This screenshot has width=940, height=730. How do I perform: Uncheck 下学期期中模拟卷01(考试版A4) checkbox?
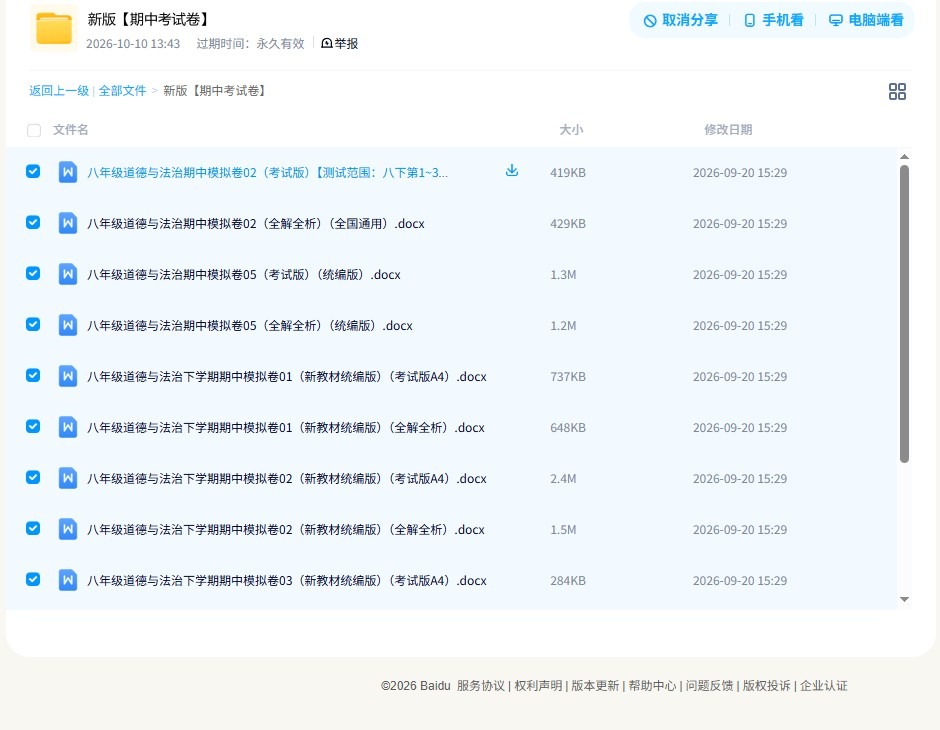(33, 375)
